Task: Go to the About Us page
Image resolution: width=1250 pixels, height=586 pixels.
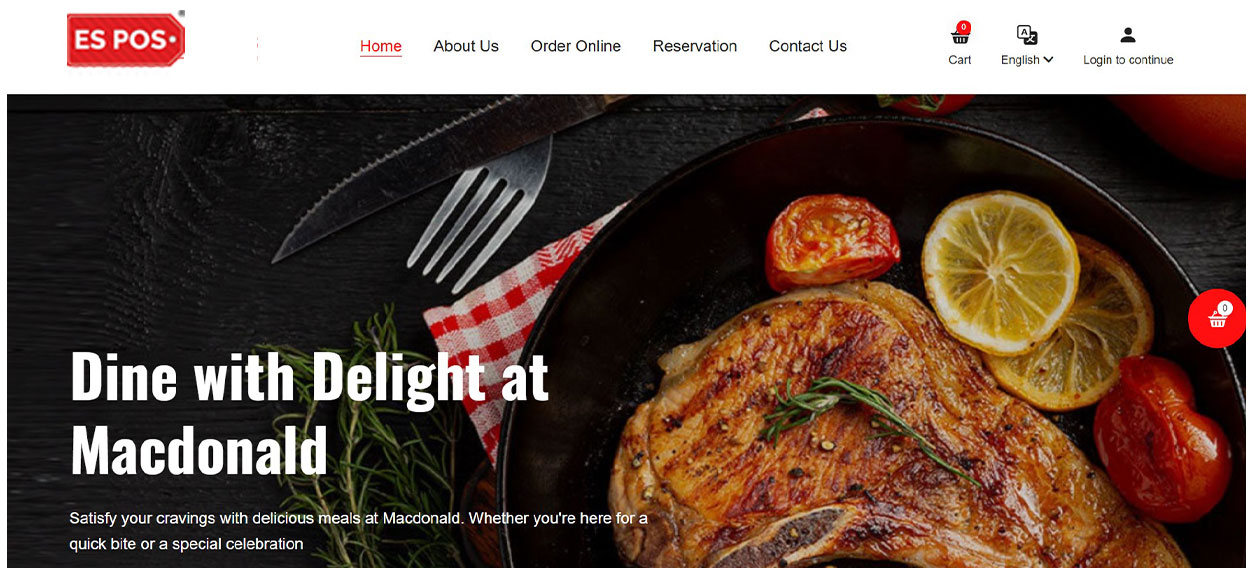Action: pos(466,46)
